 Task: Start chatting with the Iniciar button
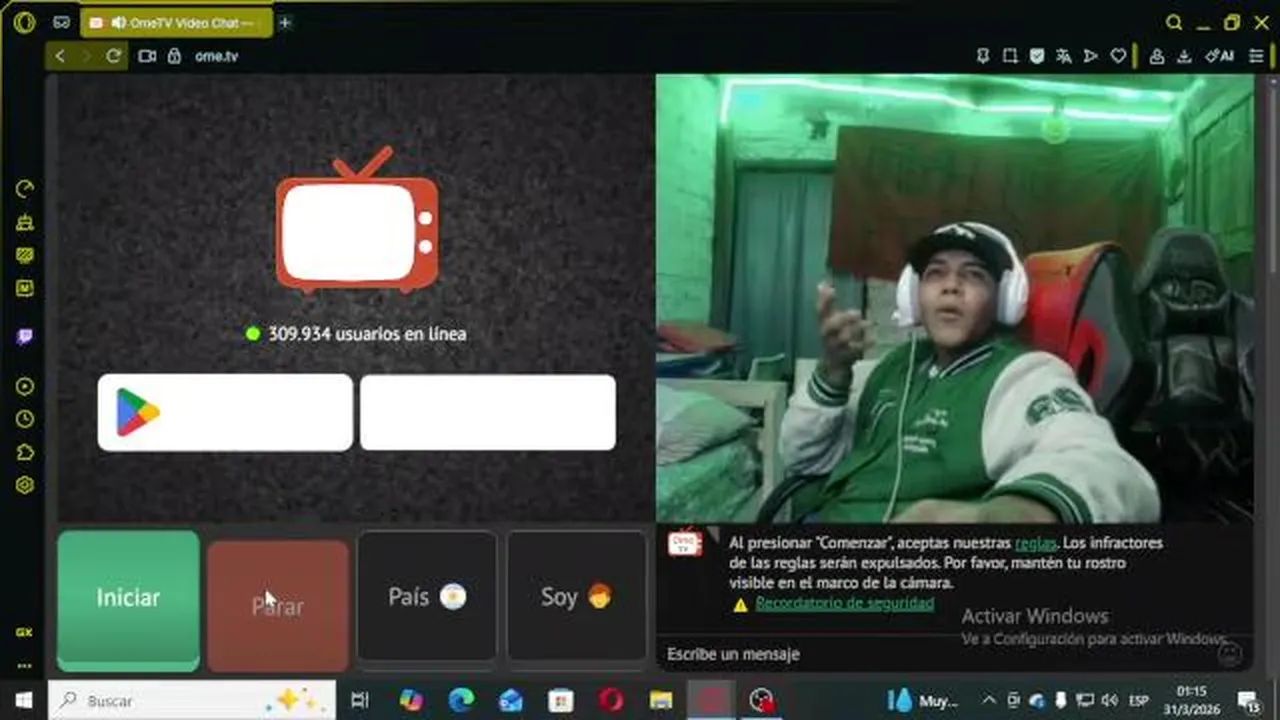pos(128,600)
